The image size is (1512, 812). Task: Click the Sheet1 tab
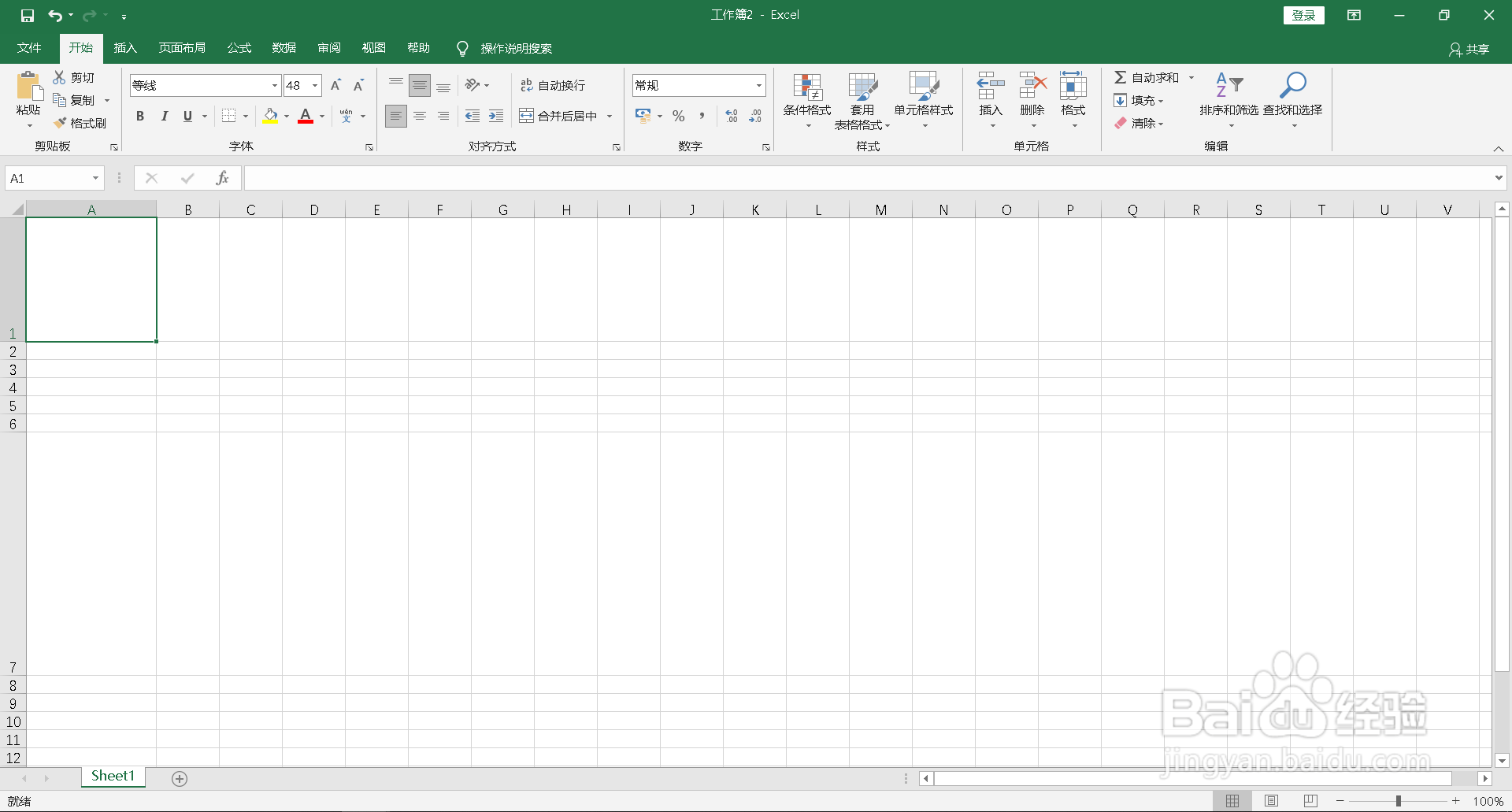113,777
